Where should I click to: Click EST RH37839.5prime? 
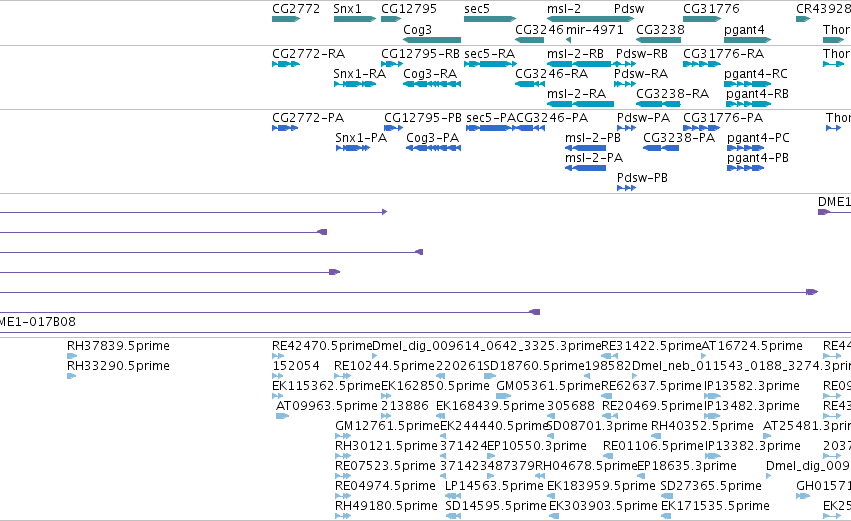(x=72, y=356)
